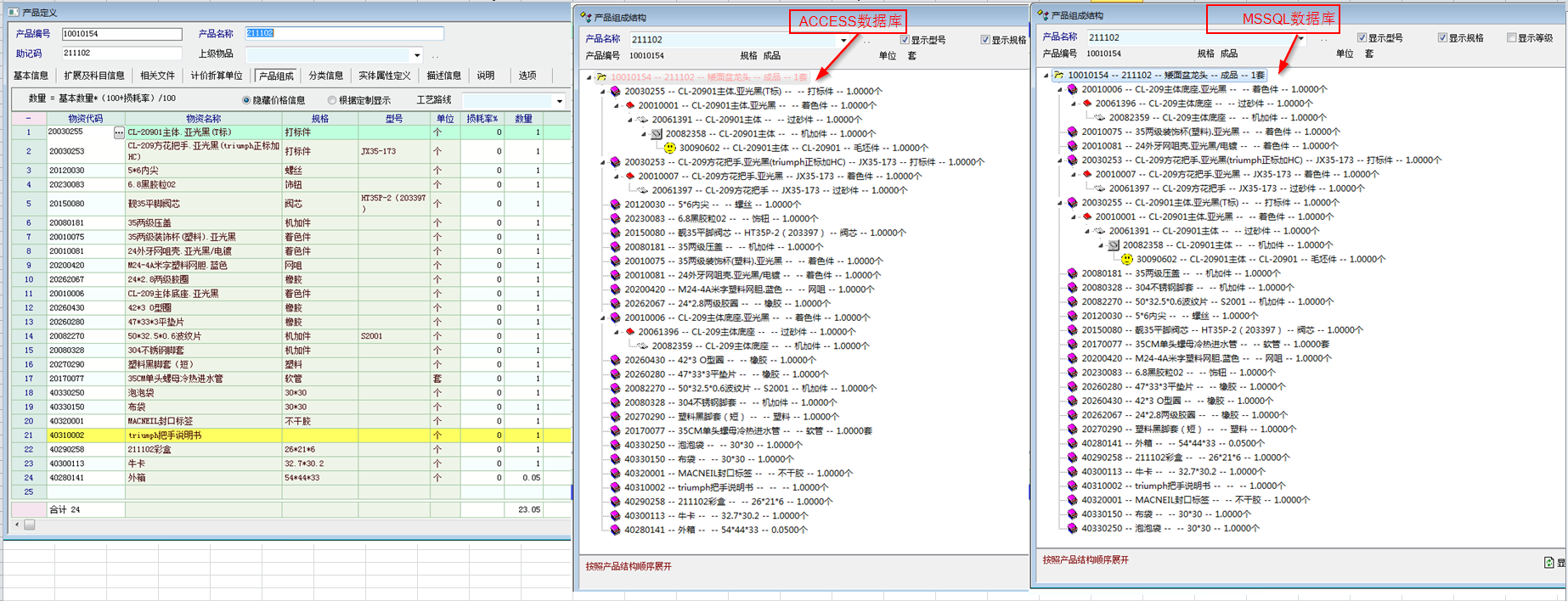Open the 工艺路线 dropdown

pos(559,101)
